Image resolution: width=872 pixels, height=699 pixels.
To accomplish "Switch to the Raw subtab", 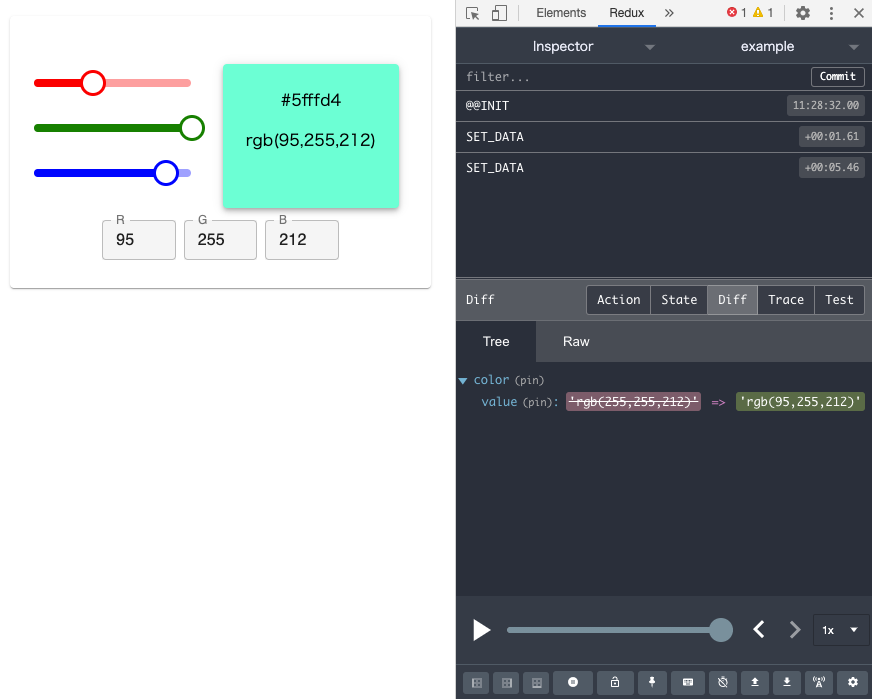I will pyautogui.click(x=576, y=341).
